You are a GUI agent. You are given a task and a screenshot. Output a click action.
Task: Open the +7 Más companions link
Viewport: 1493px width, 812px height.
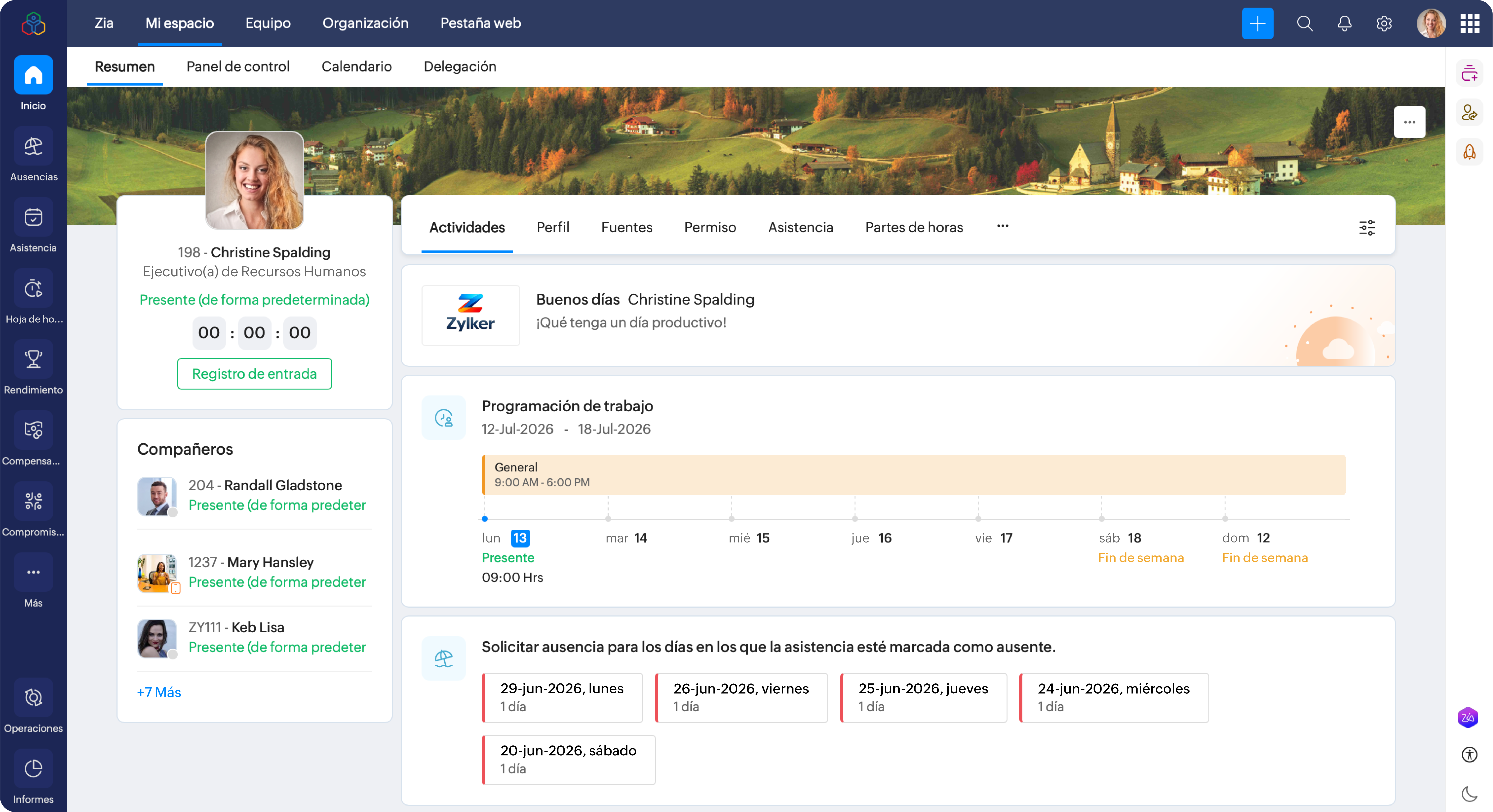(159, 692)
